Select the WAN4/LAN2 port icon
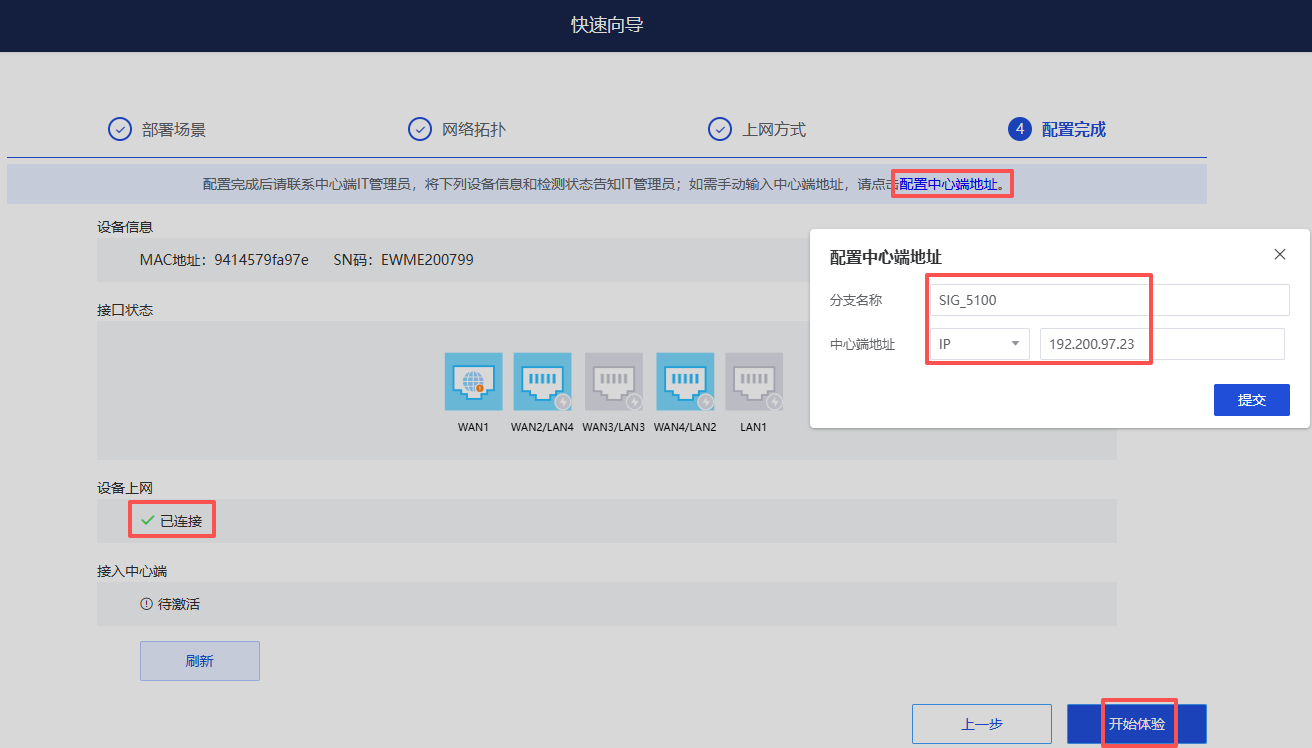1312x748 pixels. (685, 381)
